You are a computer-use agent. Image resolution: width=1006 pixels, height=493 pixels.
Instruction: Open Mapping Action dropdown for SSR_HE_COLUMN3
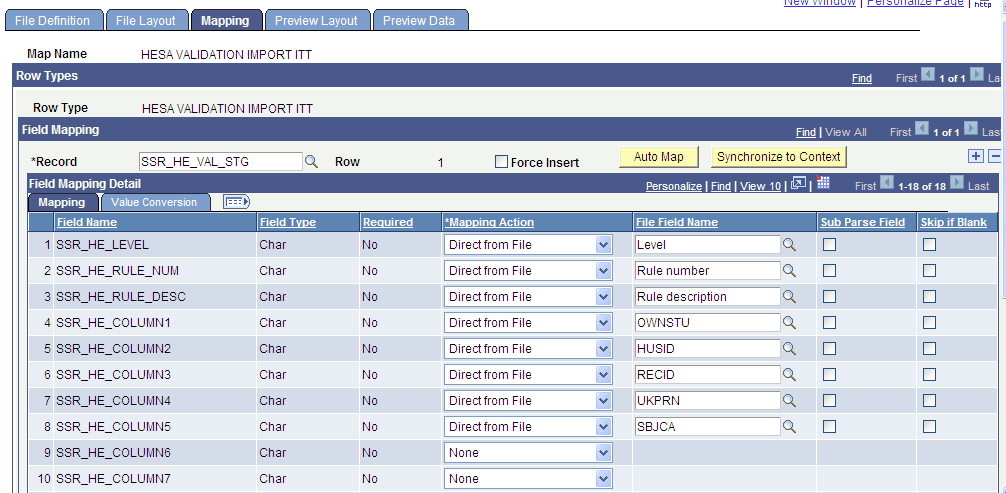pos(528,374)
